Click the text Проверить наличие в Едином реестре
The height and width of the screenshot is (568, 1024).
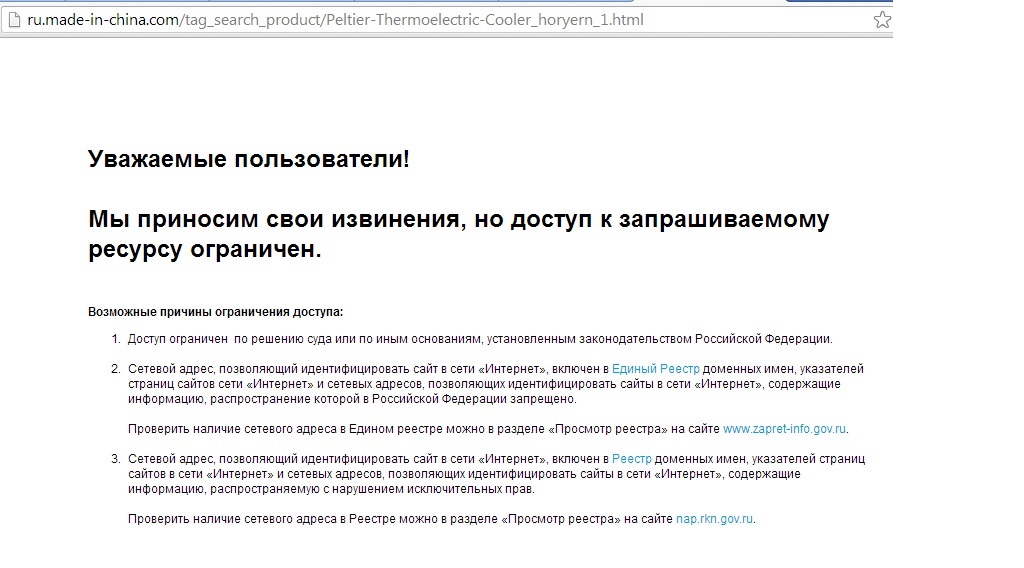(420, 429)
